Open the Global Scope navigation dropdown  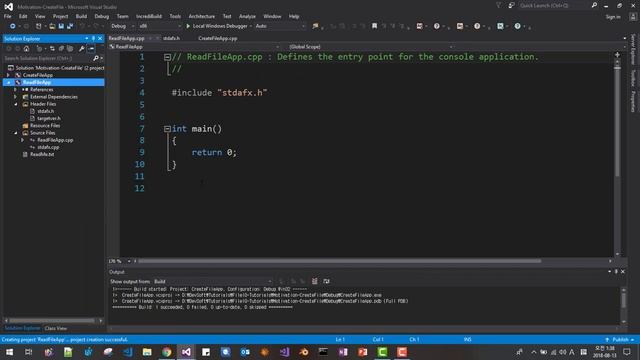[x=370, y=47]
